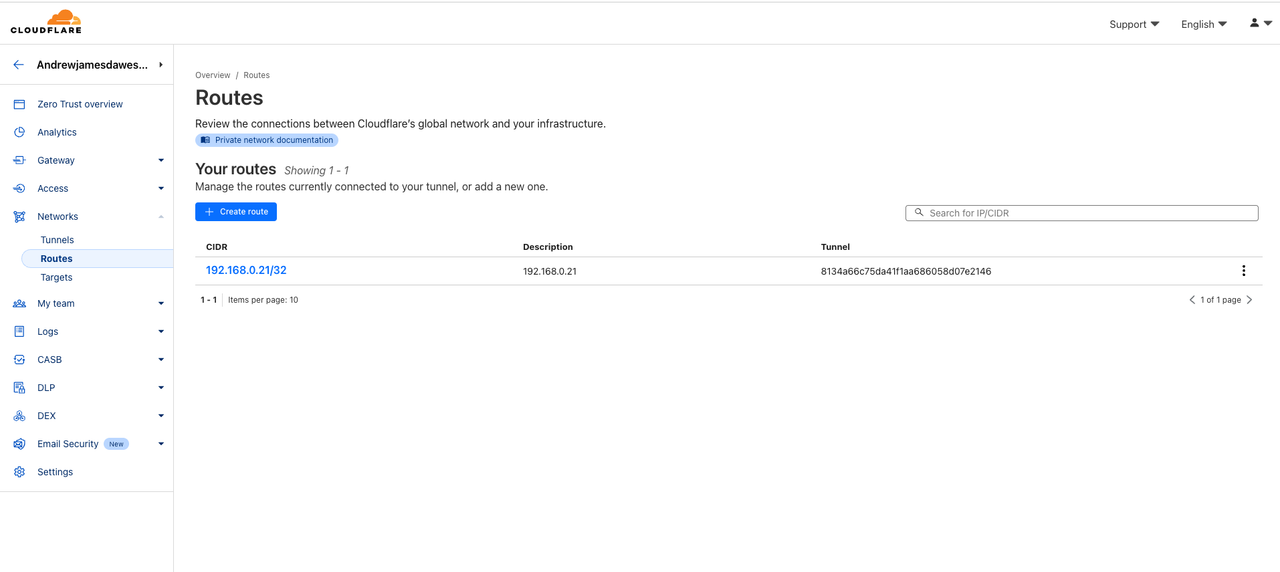The width and height of the screenshot is (1280, 572).
Task: Click the Items per page: 10 text
Action: tap(263, 300)
